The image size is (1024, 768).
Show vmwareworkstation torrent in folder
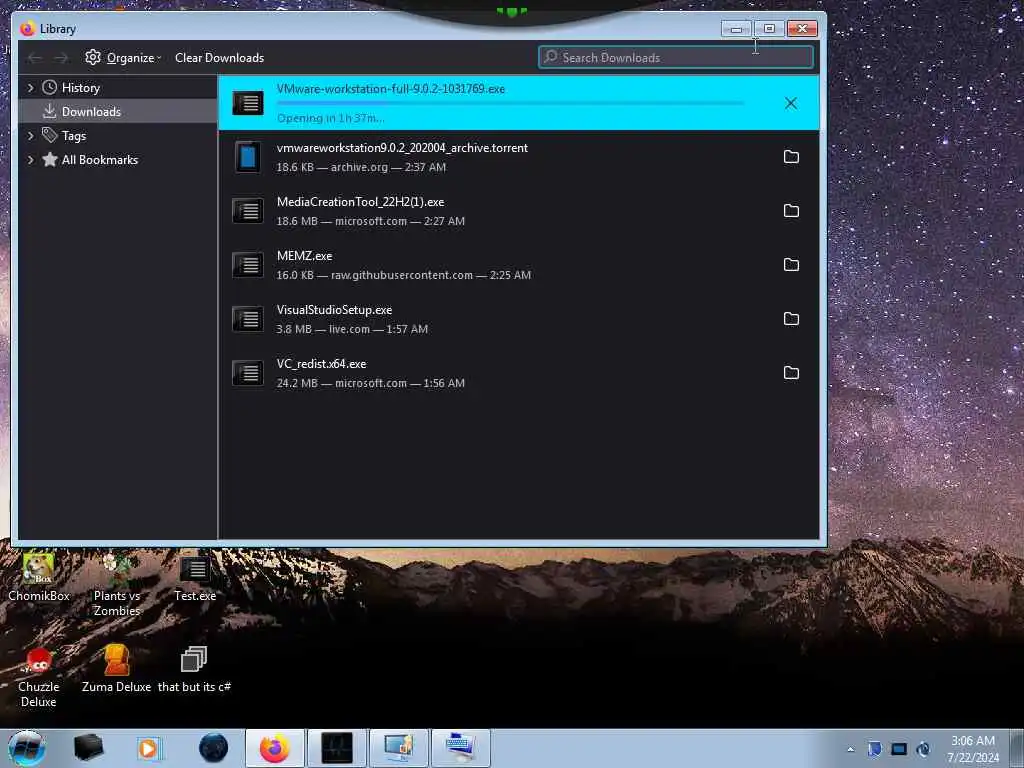(x=791, y=157)
